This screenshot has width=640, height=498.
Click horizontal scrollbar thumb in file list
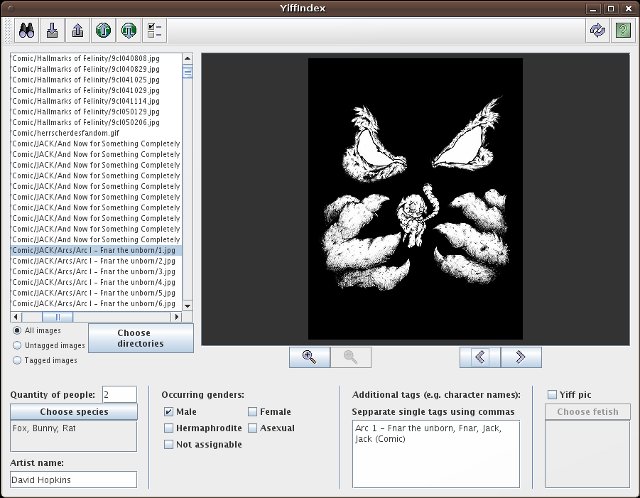(x=58, y=317)
